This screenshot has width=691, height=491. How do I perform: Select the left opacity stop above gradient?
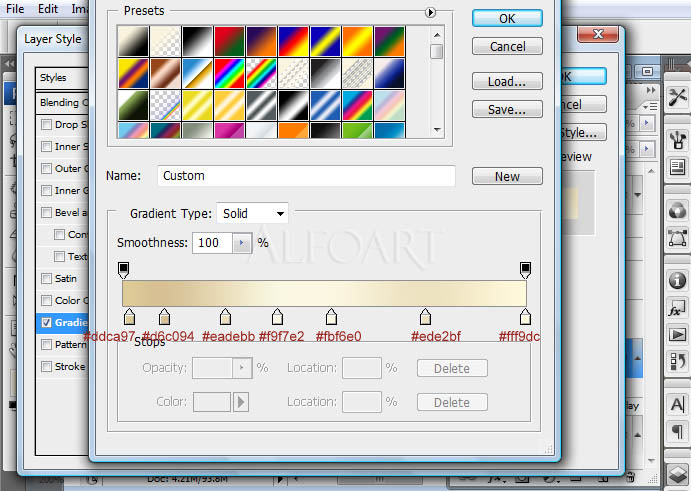[x=124, y=270]
